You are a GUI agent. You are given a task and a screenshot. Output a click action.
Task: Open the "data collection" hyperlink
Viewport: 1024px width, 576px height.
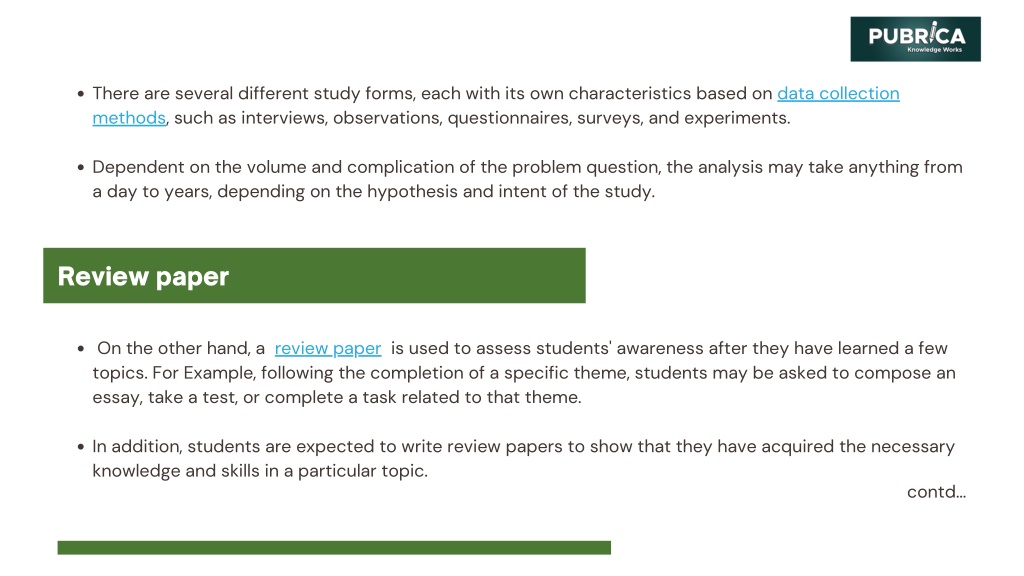(838, 93)
